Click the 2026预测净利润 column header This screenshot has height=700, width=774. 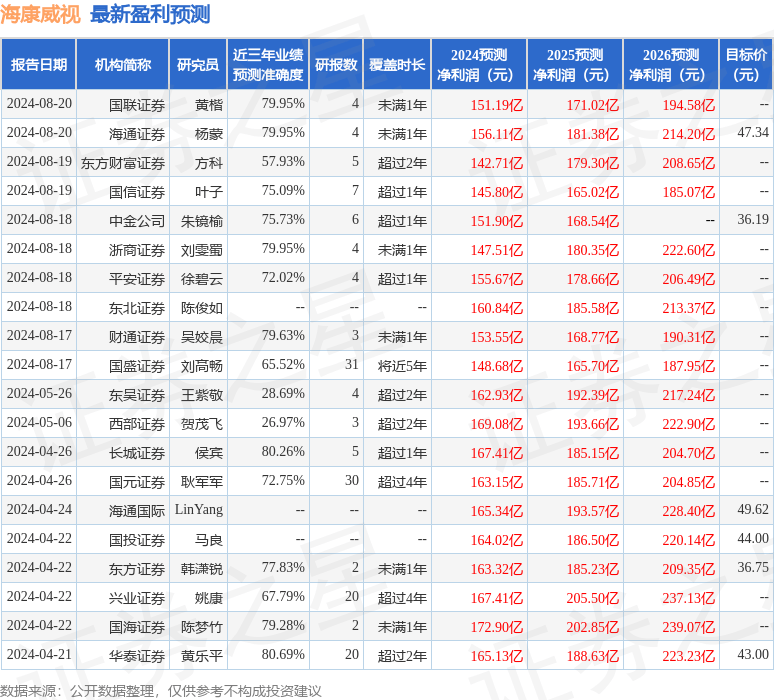[x=671, y=65]
